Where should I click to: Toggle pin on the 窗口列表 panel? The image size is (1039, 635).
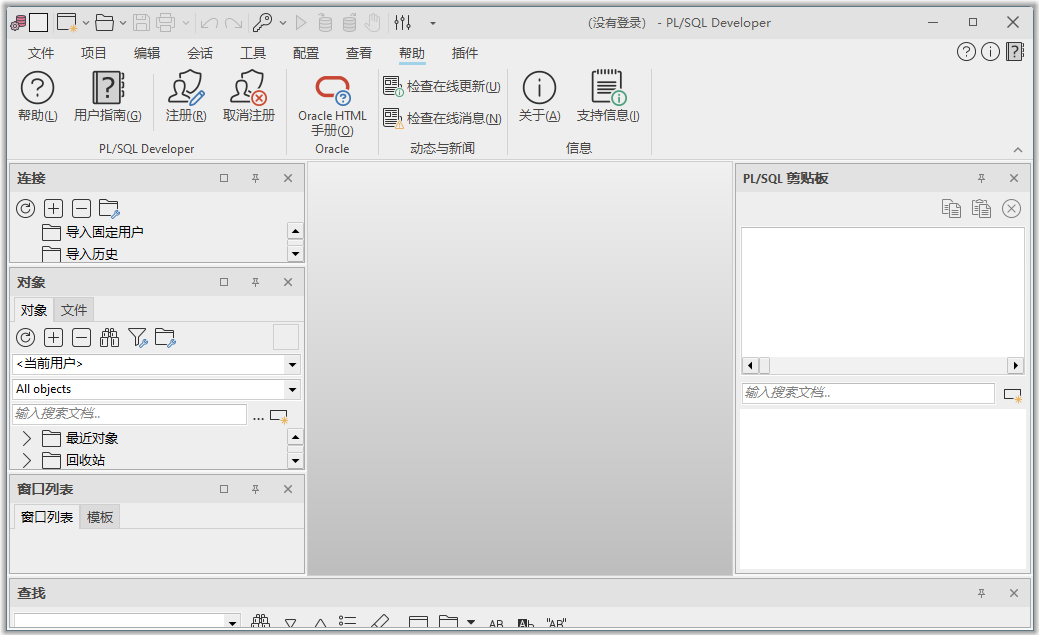[x=255, y=489]
